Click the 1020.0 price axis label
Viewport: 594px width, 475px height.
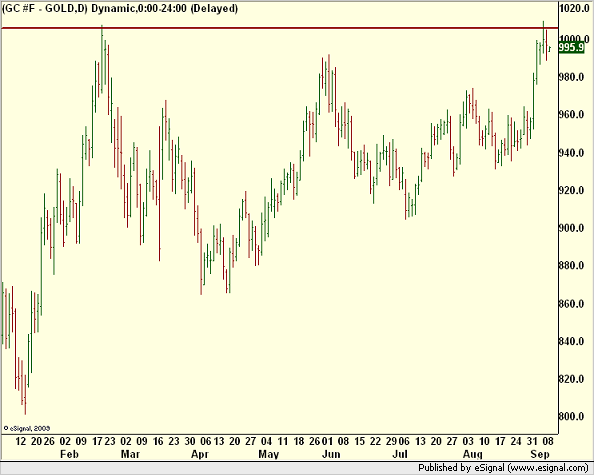[574, 8]
